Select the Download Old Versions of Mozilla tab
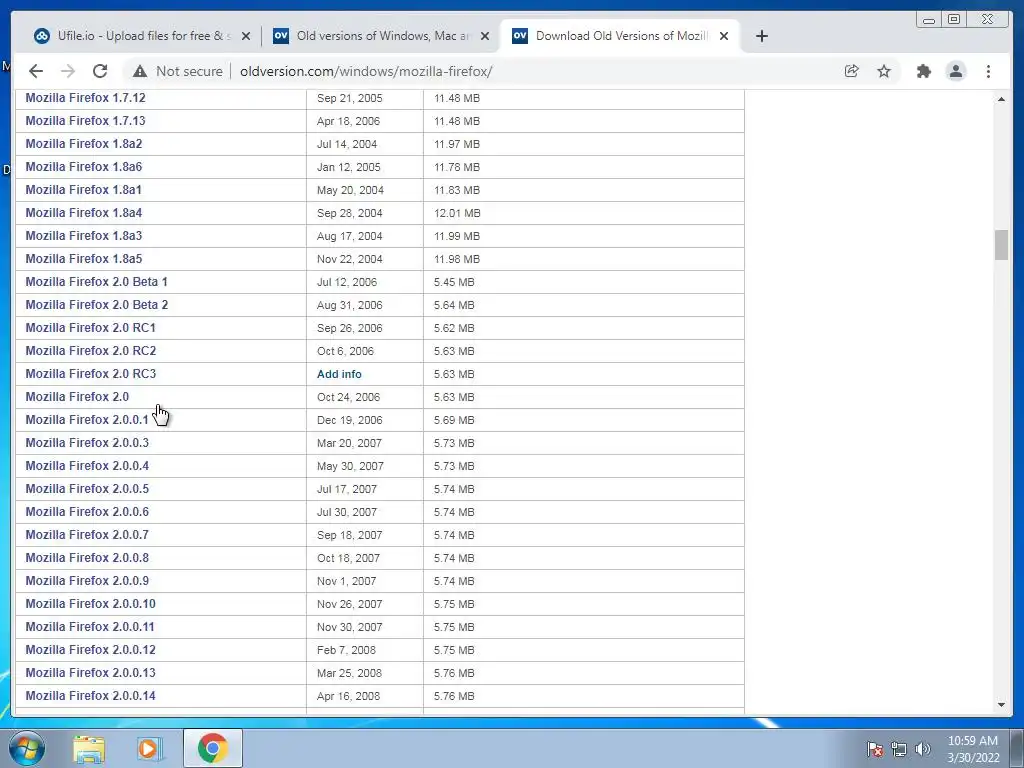 (x=620, y=36)
